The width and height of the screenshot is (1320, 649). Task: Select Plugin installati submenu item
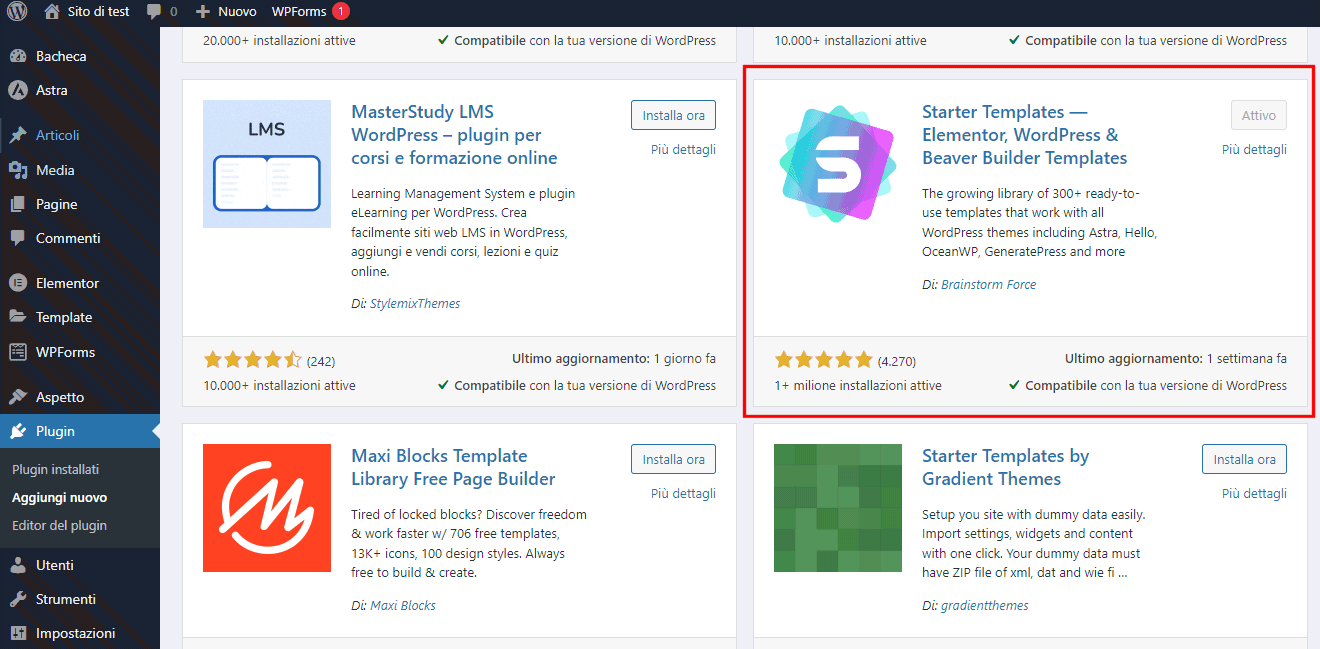pyautogui.click(x=55, y=469)
